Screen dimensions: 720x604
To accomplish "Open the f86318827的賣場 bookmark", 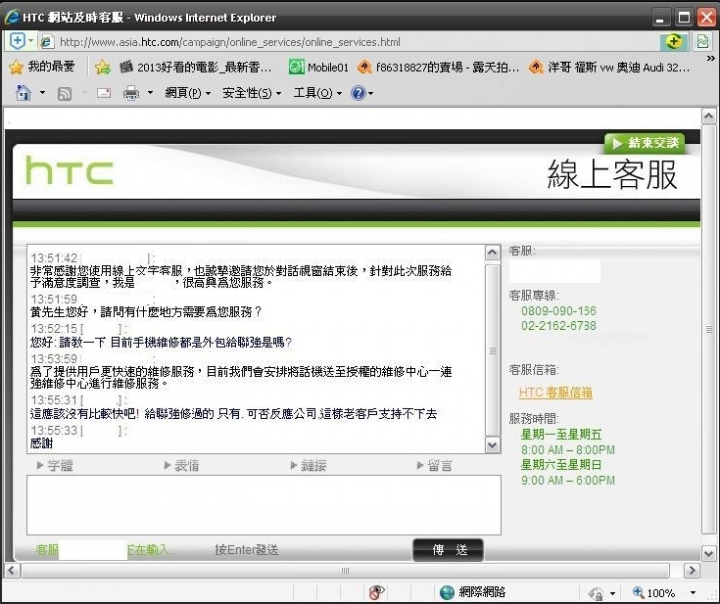I will point(439,68).
